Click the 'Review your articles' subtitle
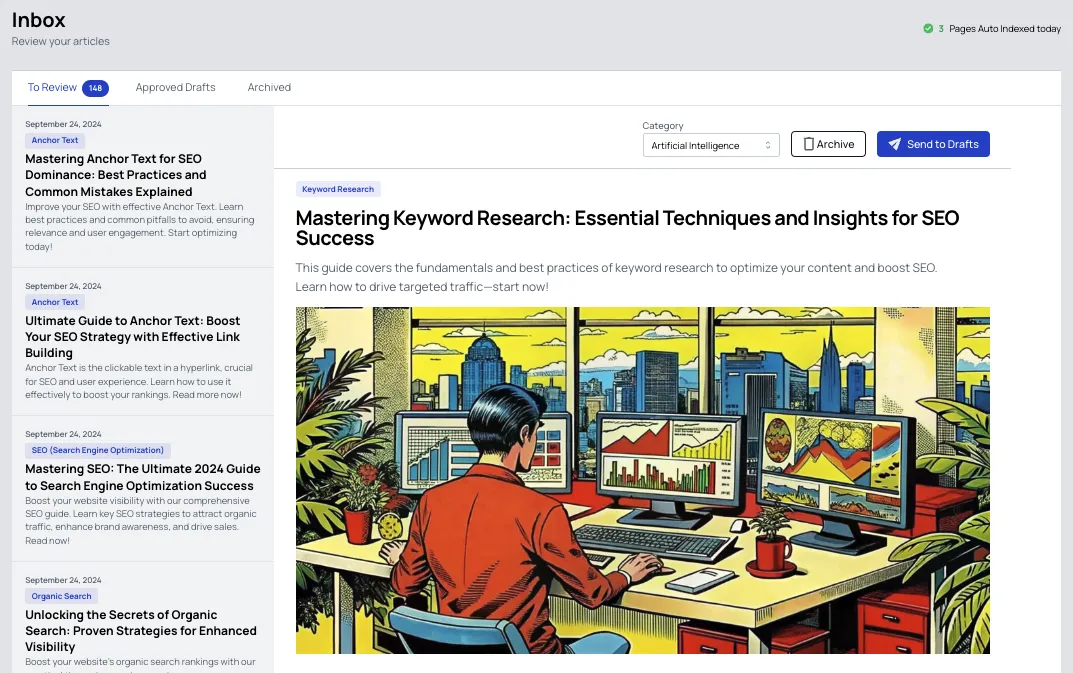The image size is (1073, 673). tap(60, 41)
